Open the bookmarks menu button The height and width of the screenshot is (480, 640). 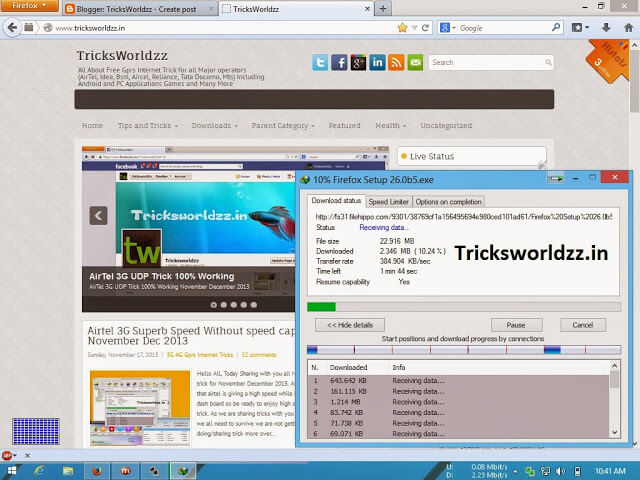click(580, 27)
